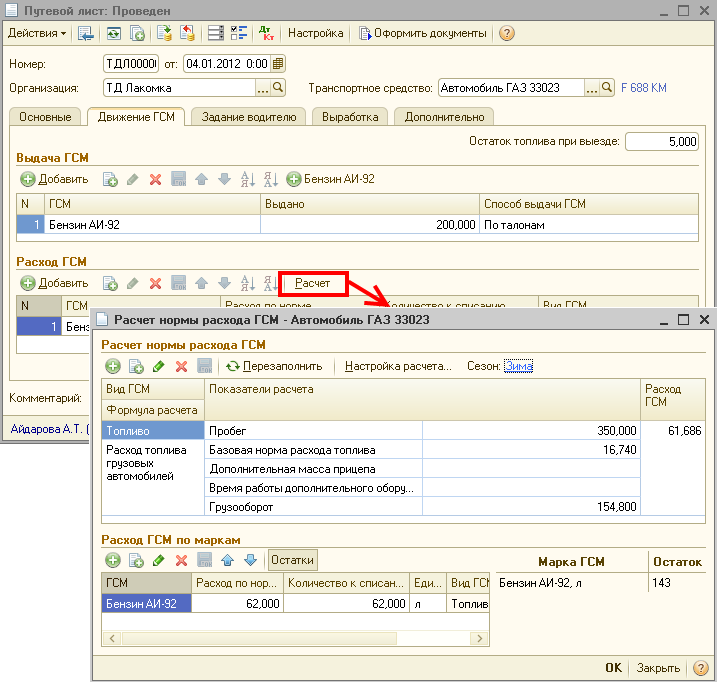Click the magnifier next to Организация field
717x682 pixels.
(278, 88)
